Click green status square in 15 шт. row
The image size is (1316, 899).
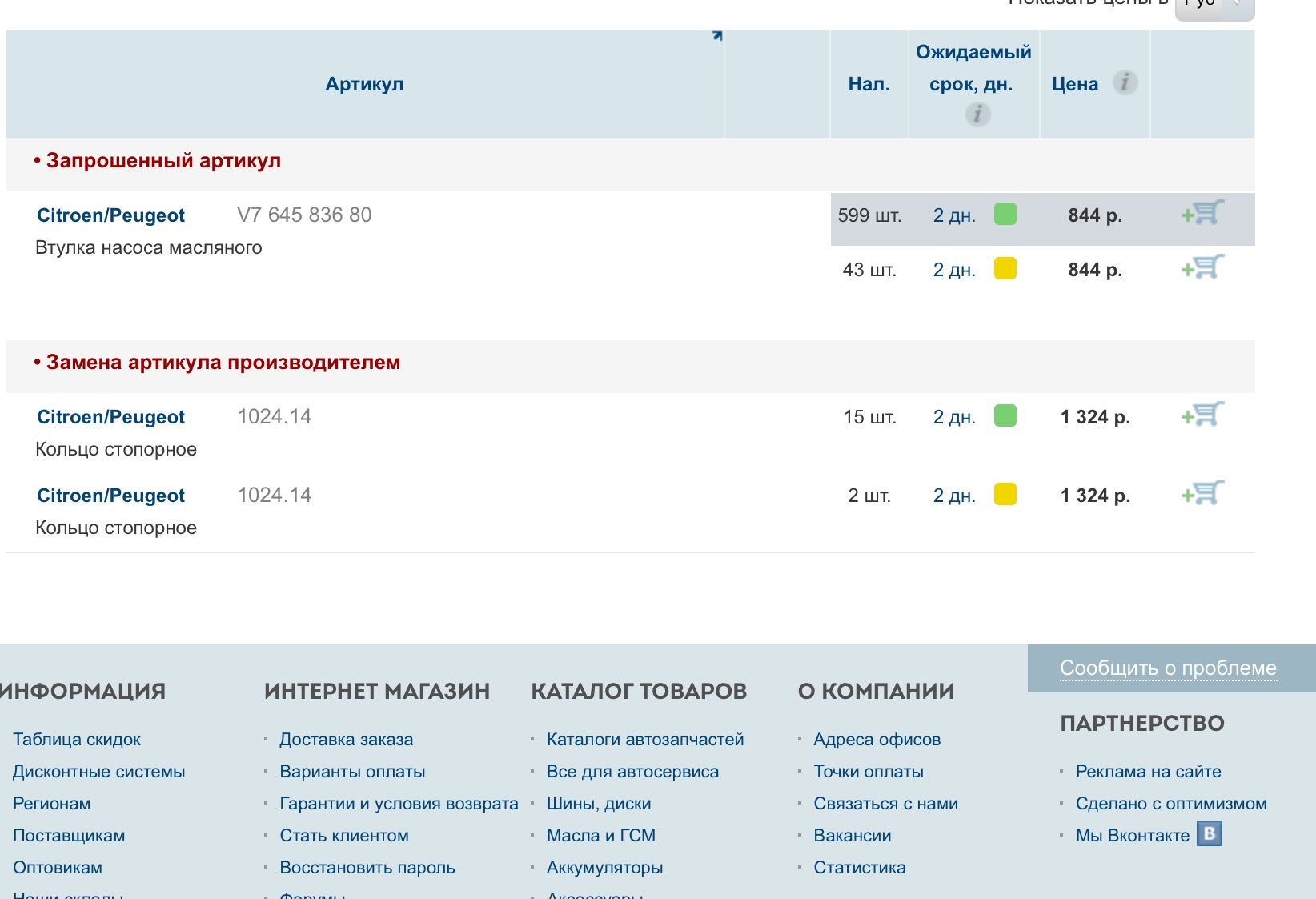1005,415
